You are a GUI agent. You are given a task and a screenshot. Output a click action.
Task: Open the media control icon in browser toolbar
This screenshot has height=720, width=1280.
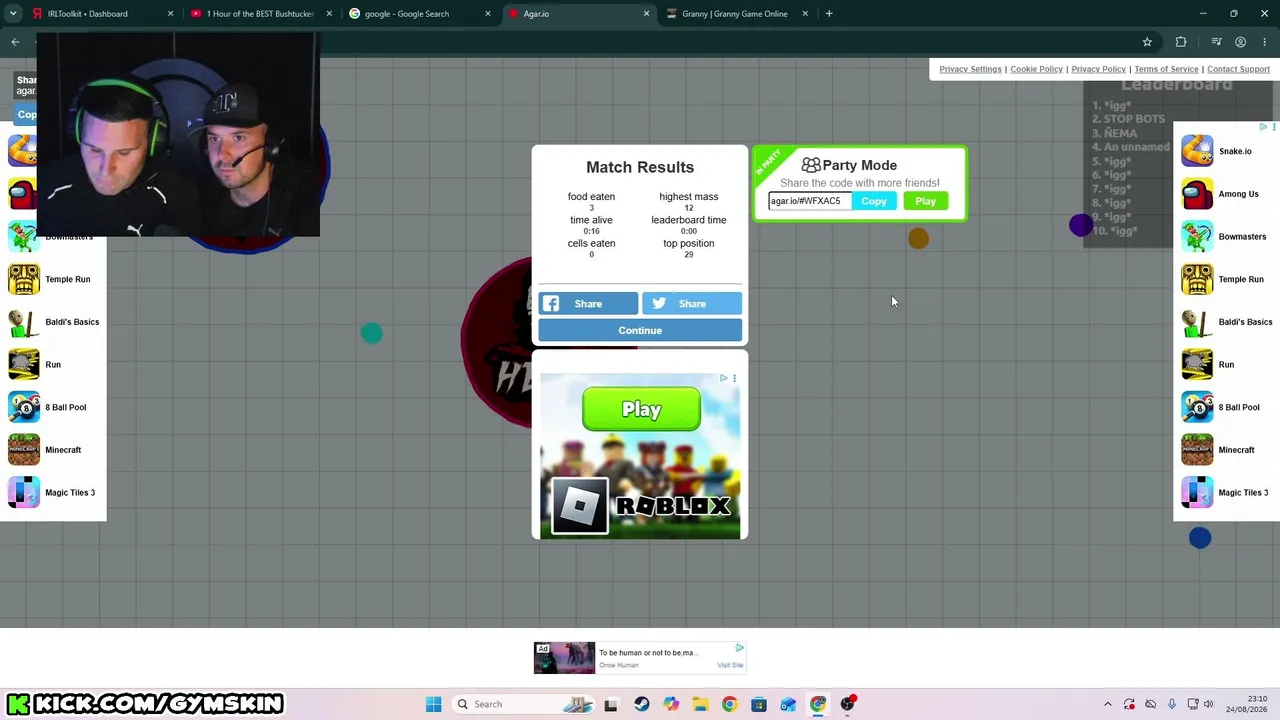point(1216,42)
